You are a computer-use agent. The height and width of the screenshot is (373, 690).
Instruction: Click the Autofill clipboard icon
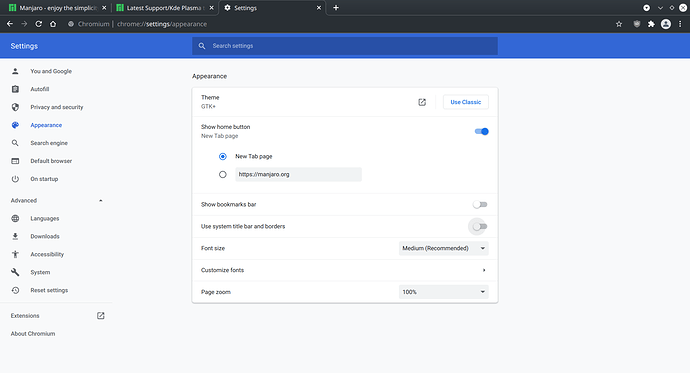pos(15,89)
